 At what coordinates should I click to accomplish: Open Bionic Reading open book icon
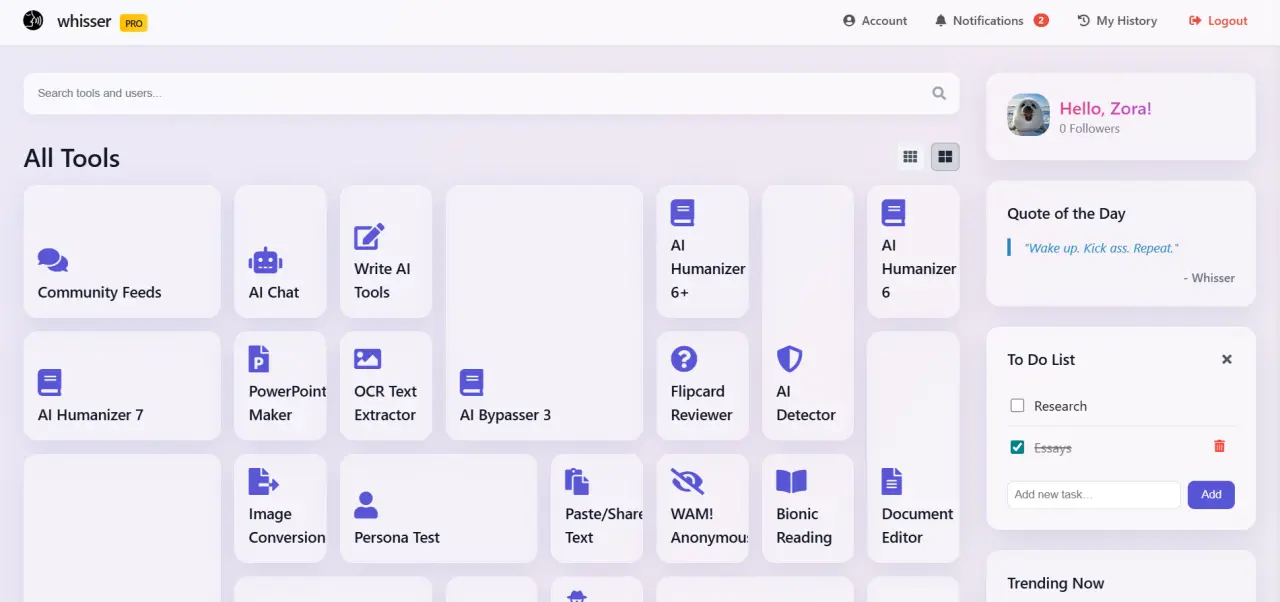tap(791, 481)
